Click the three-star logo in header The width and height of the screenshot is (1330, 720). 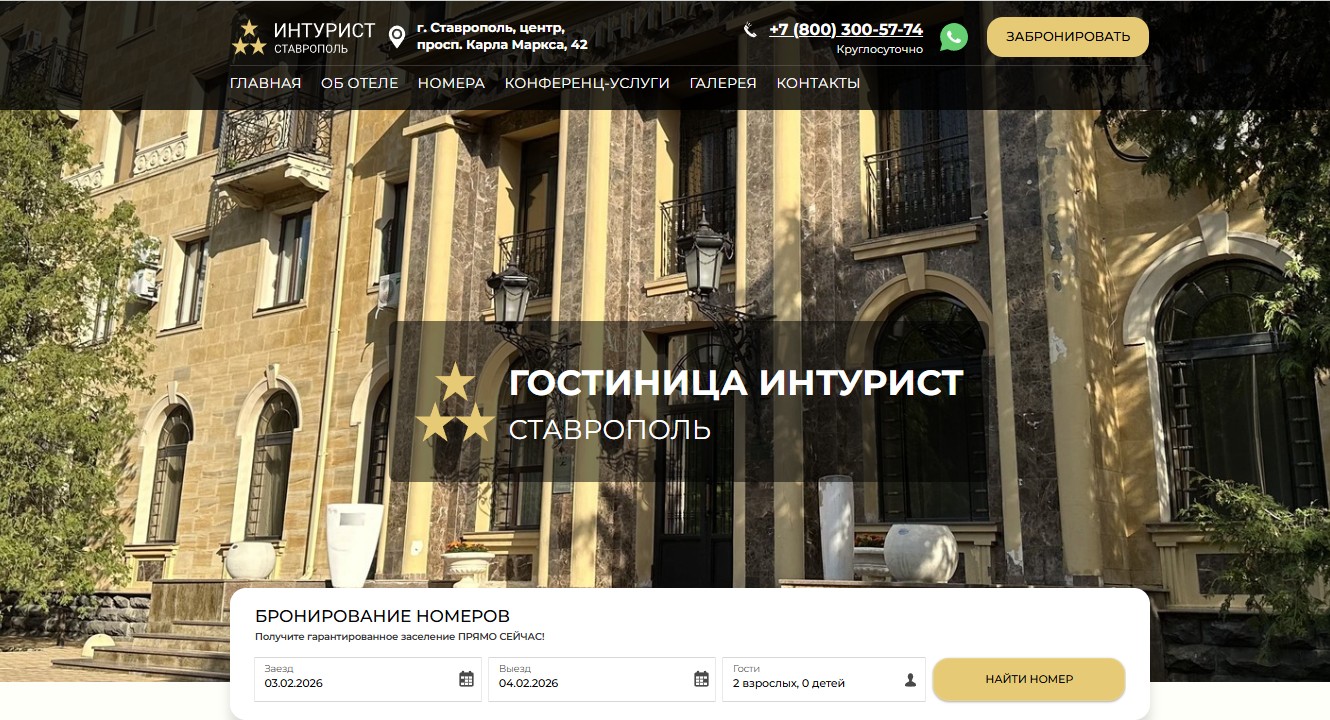[249, 38]
